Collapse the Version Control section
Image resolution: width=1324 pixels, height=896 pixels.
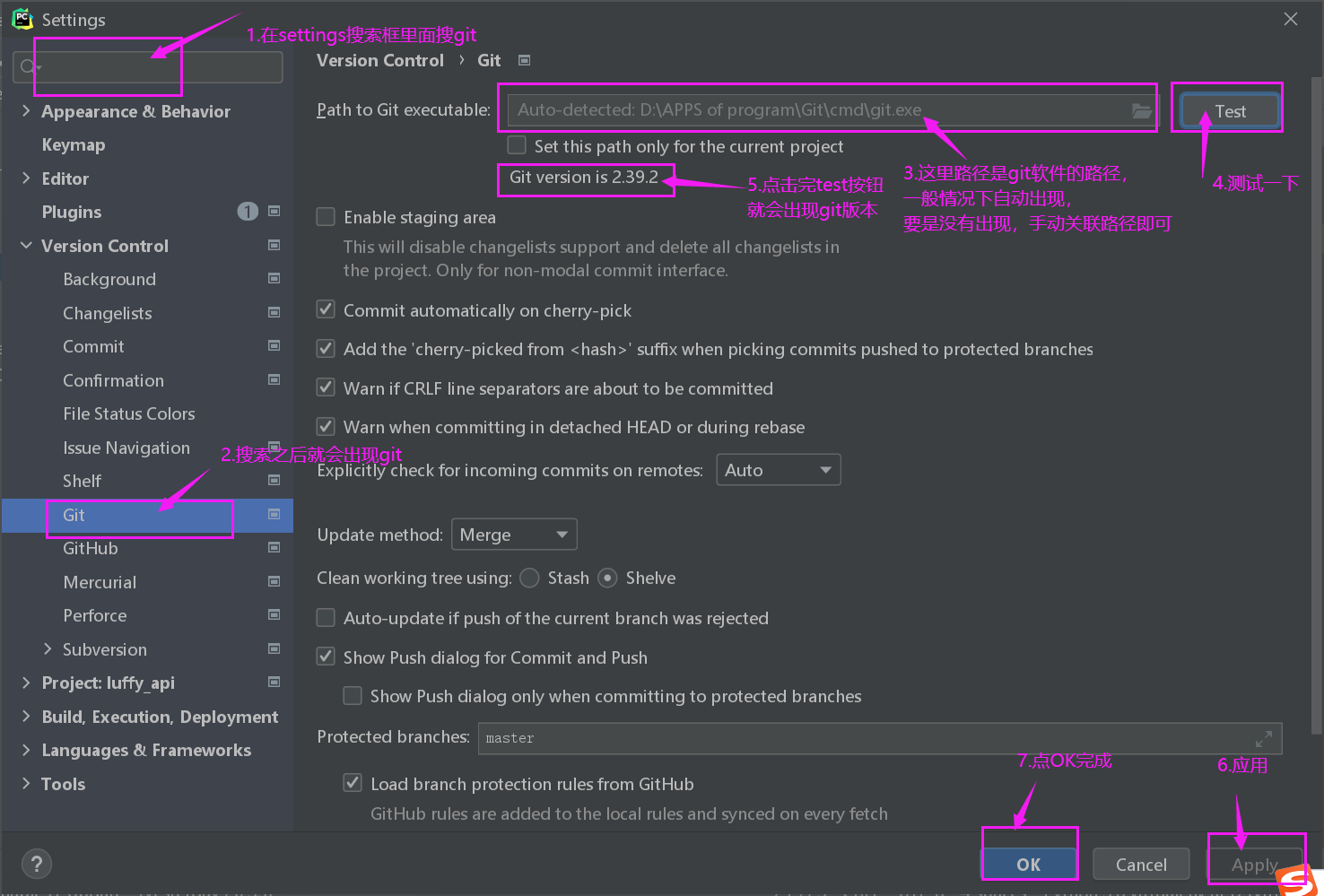tap(26, 246)
